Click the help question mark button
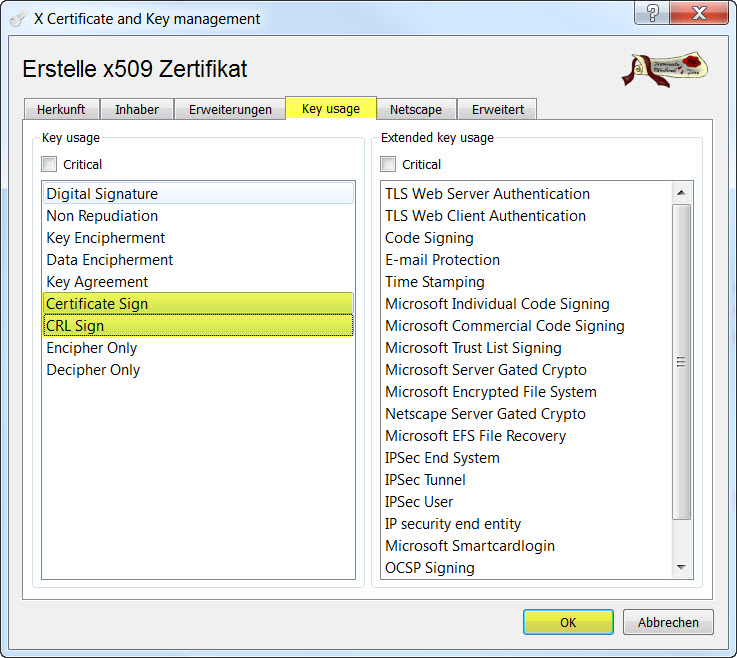Viewport: 737px width, 658px height. [653, 14]
